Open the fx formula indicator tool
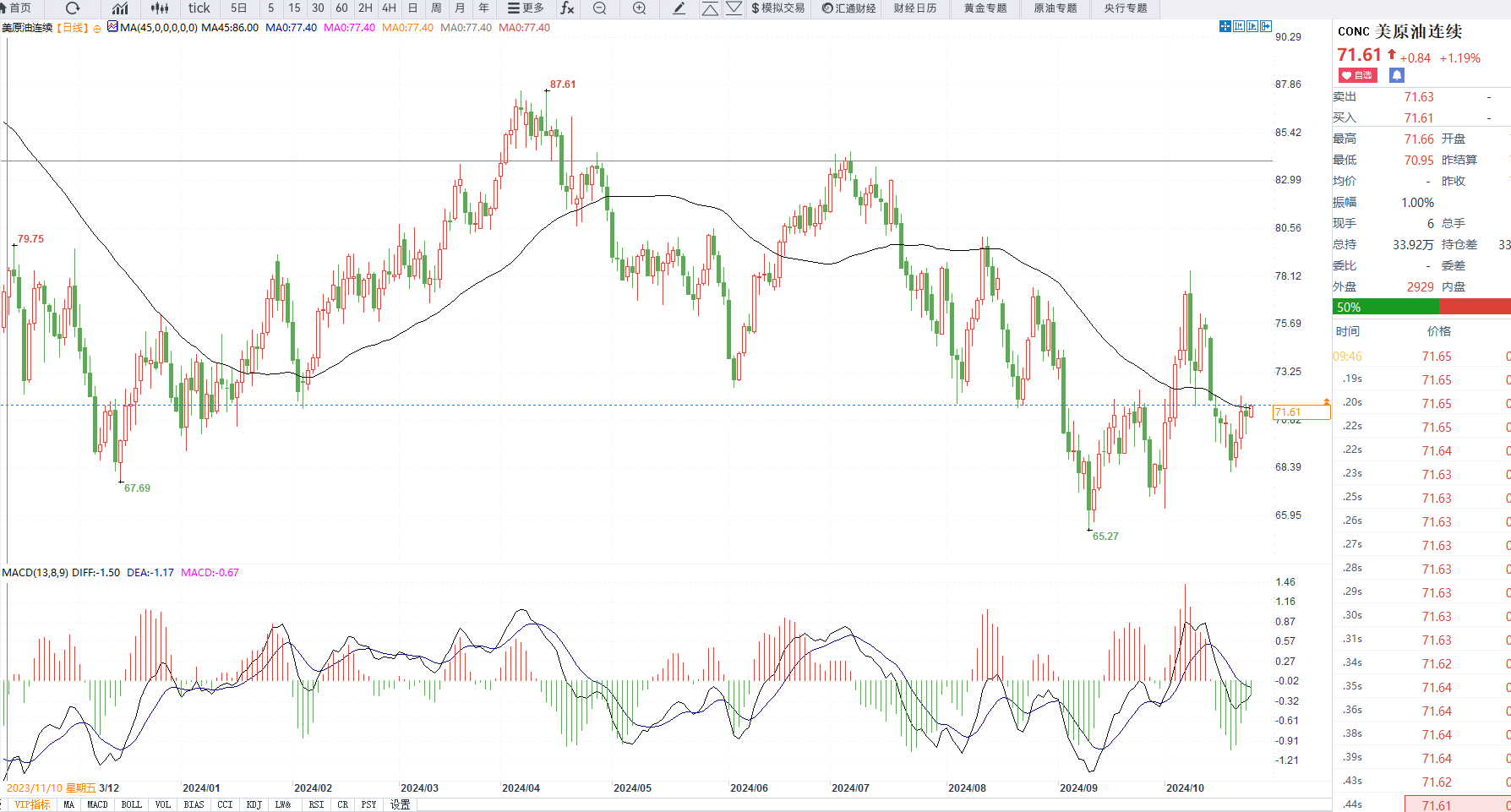 [567, 8]
